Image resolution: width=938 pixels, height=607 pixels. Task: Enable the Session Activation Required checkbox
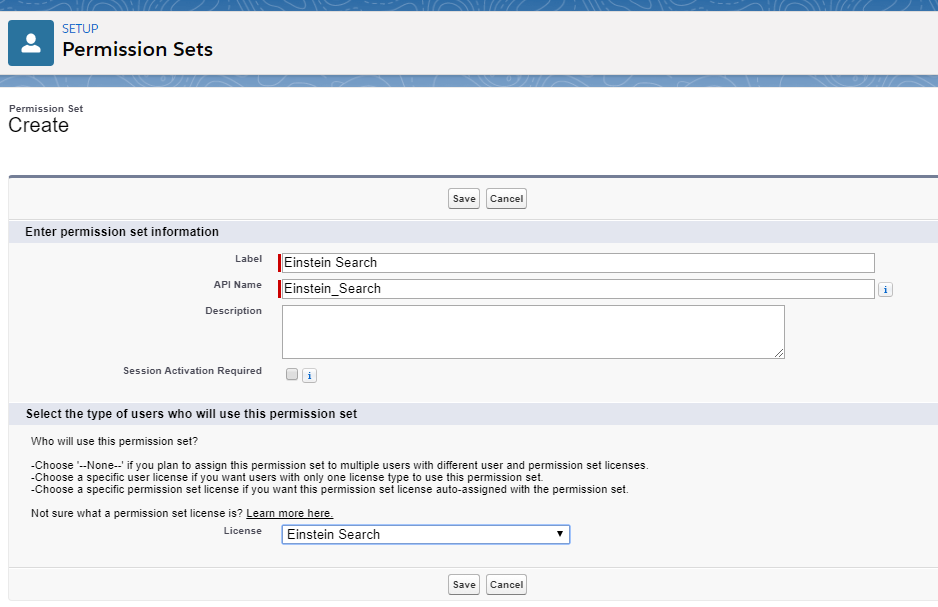(x=292, y=374)
